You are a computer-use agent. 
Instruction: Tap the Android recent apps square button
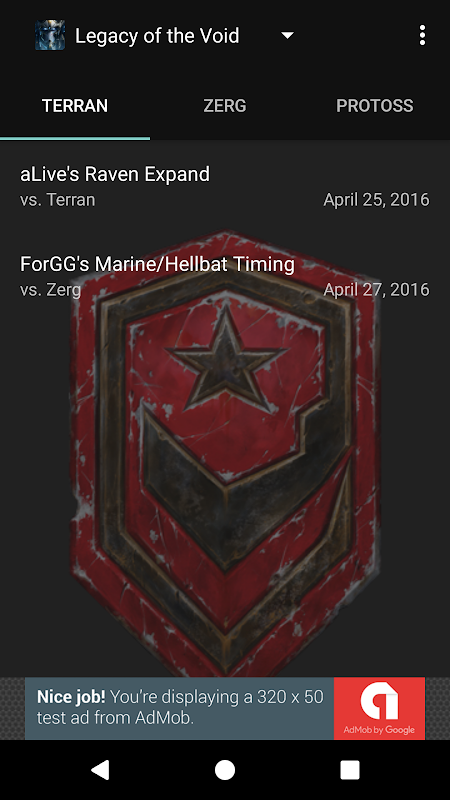pyautogui.click(x=350, y=770)
